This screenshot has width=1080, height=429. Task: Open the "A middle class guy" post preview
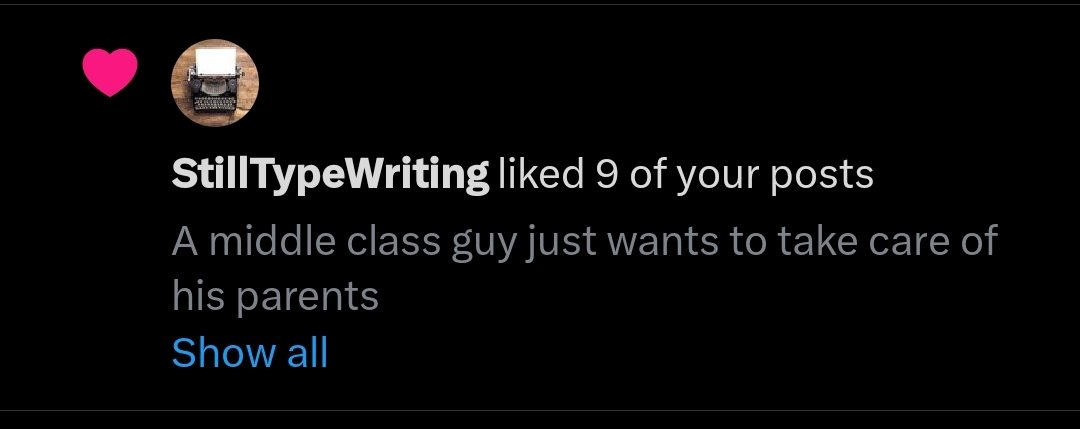(x=584, y=269)
